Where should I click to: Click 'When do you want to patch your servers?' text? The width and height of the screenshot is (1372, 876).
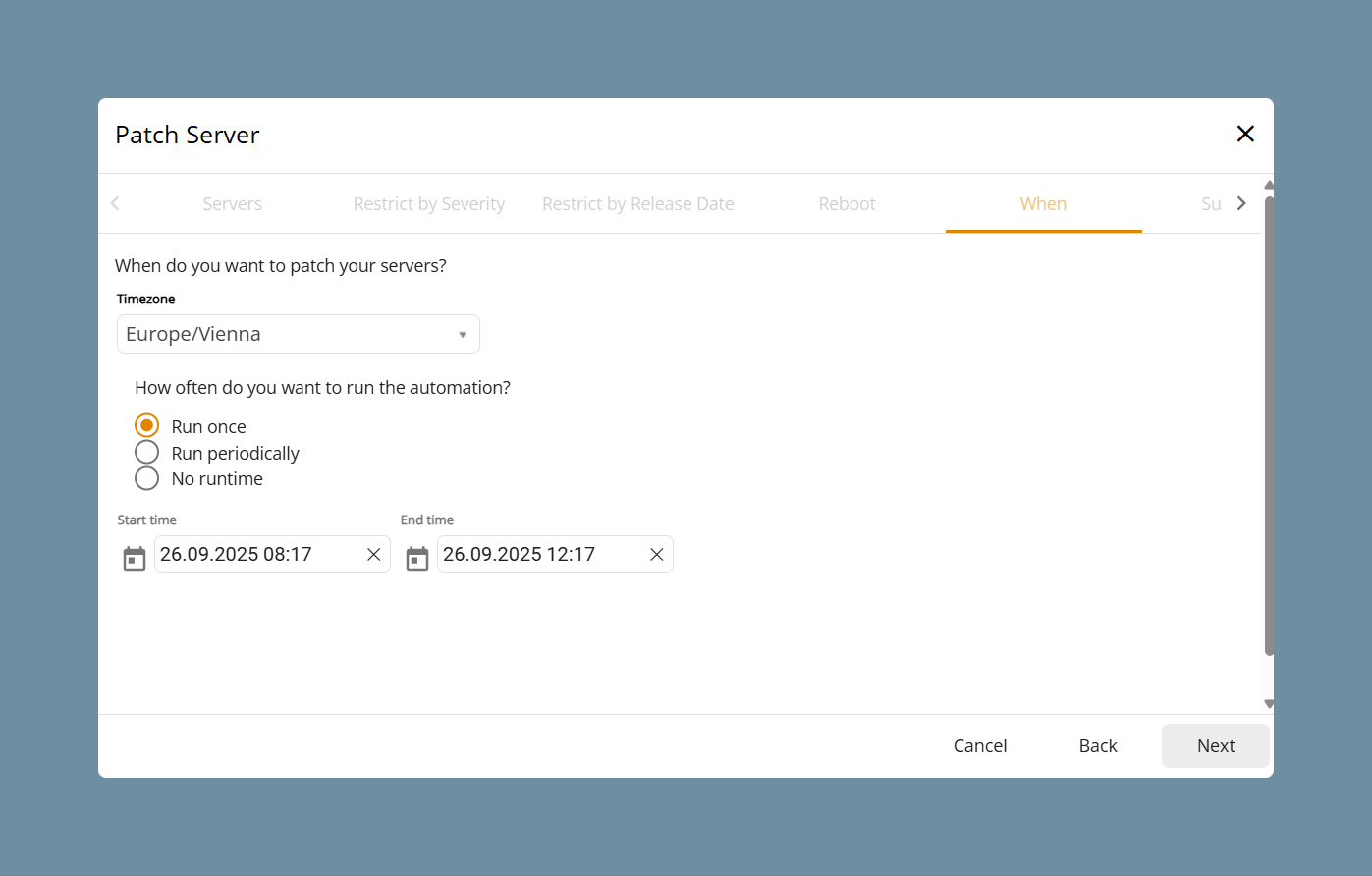(x=281, y=266)
